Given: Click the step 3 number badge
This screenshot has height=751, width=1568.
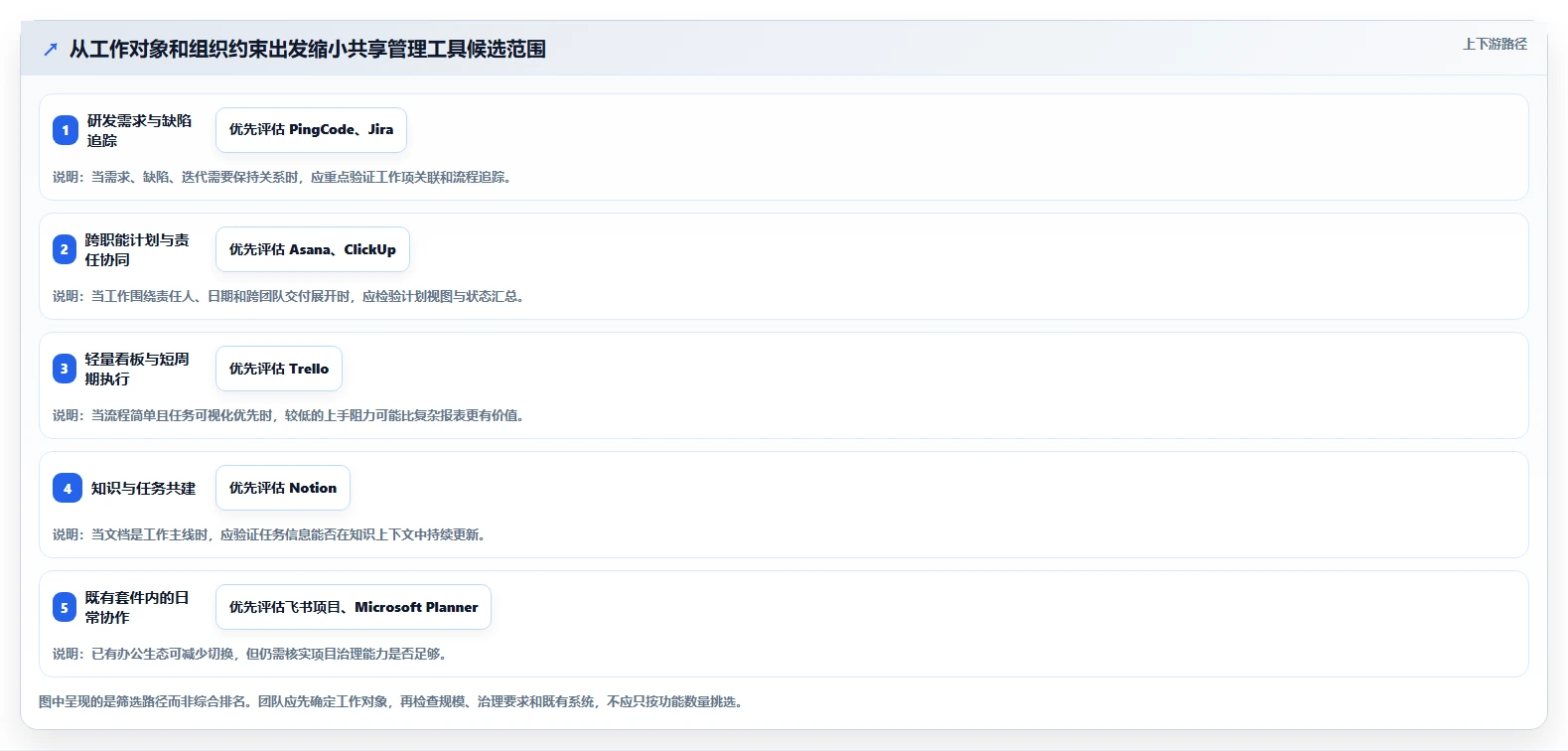Looking at the screenshot, I should pyautogui.click(x=65, y=369).
